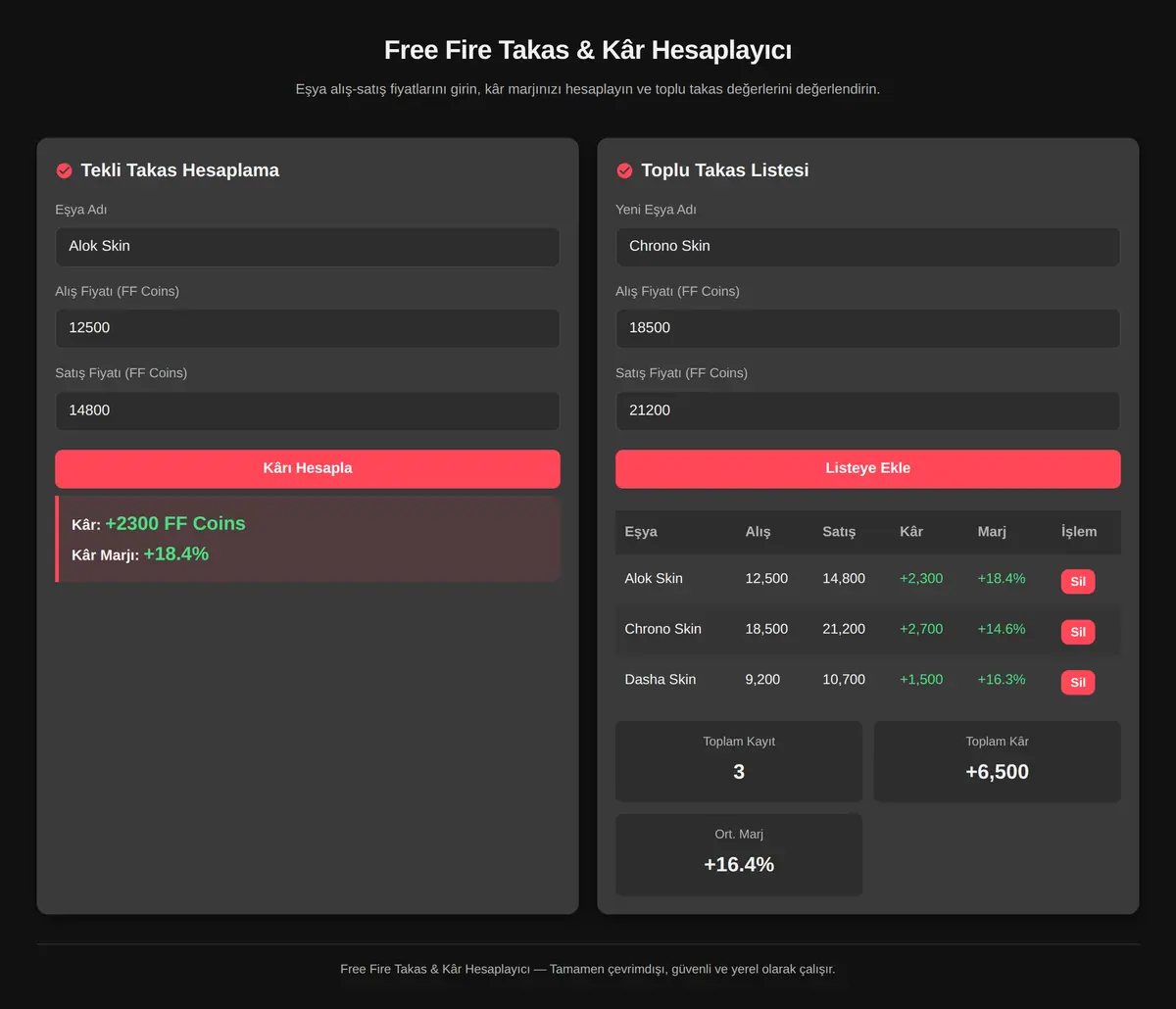Click the check icon beside Tekli Takas Hesaplama

[x=64, y=170]
